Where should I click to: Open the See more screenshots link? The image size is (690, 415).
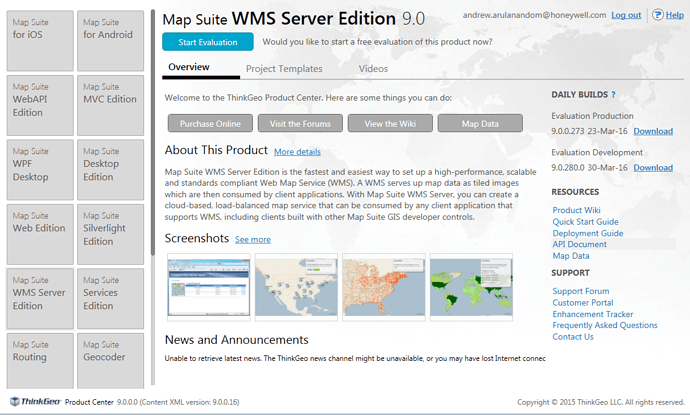(253, 239)
